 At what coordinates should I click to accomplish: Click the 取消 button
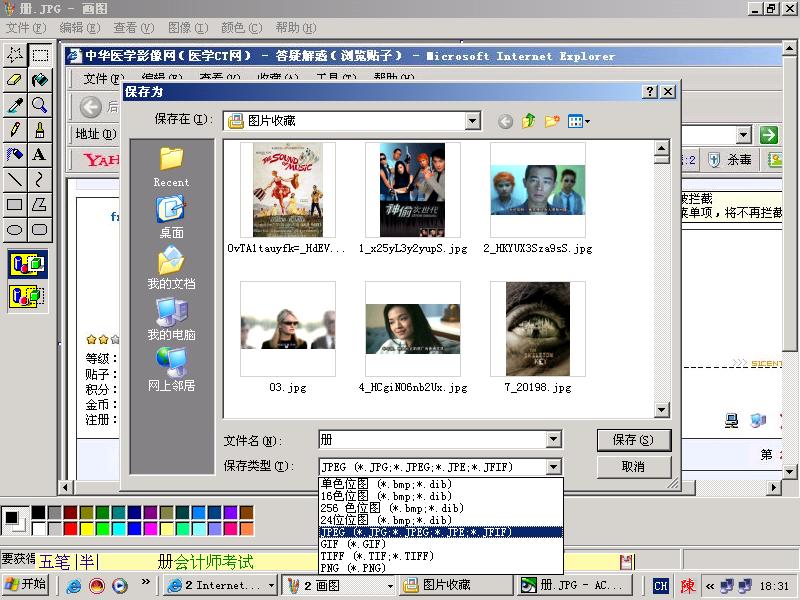634,466
